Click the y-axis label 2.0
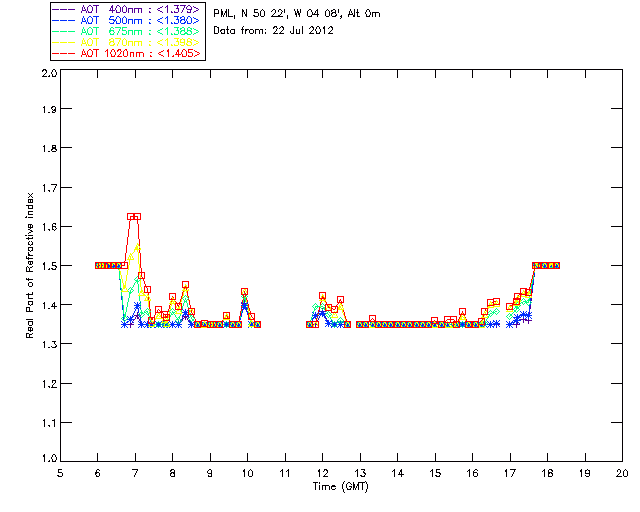Screen dimensions: 640x512 [x=49, y=73]
